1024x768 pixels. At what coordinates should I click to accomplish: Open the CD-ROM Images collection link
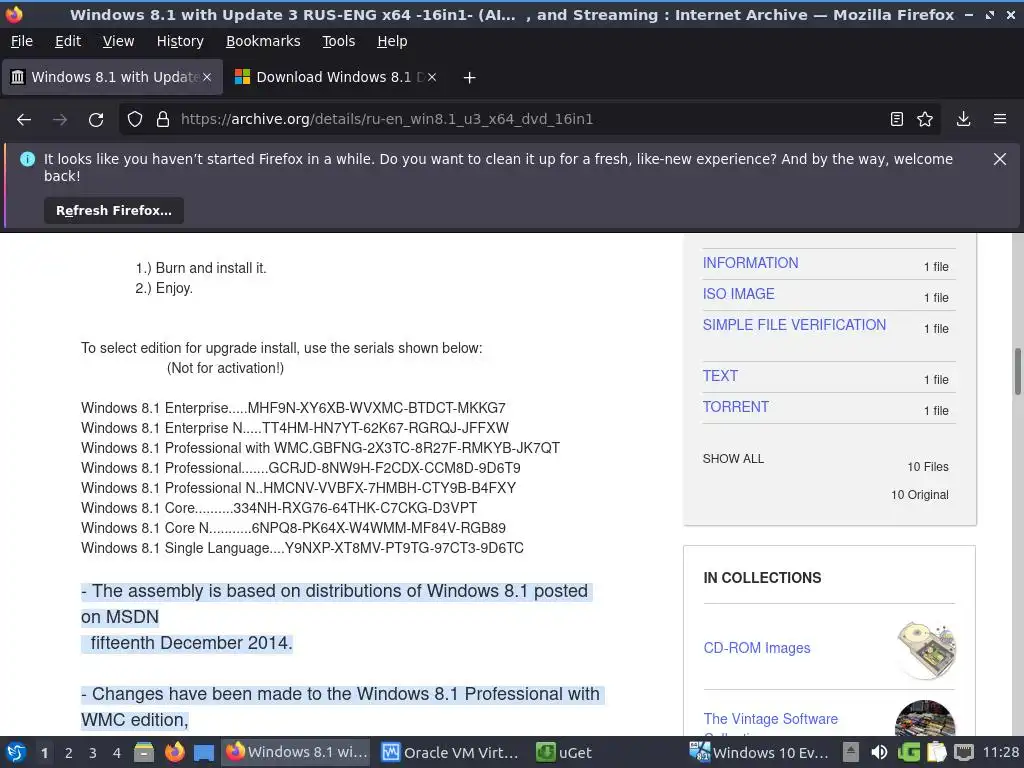pos(757,648)
